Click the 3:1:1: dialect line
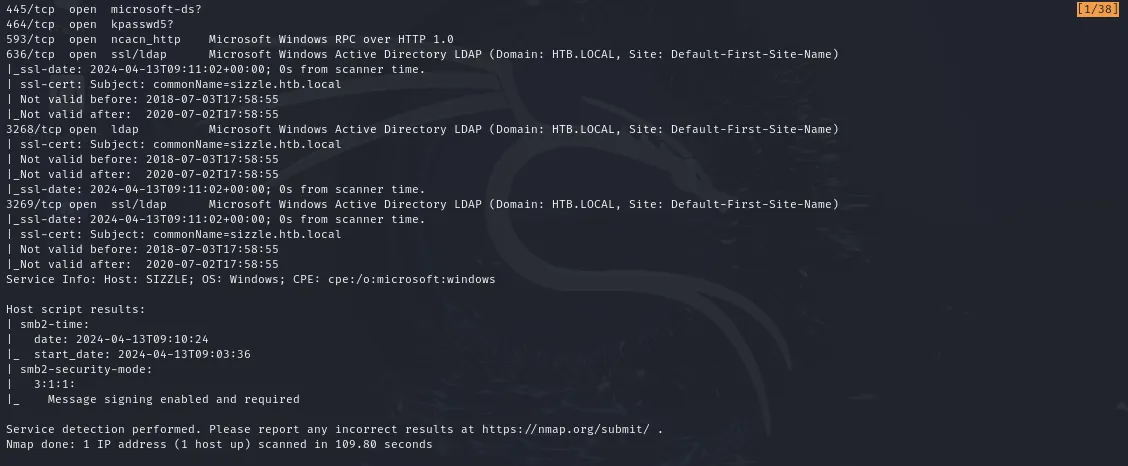 click(54, 384)
